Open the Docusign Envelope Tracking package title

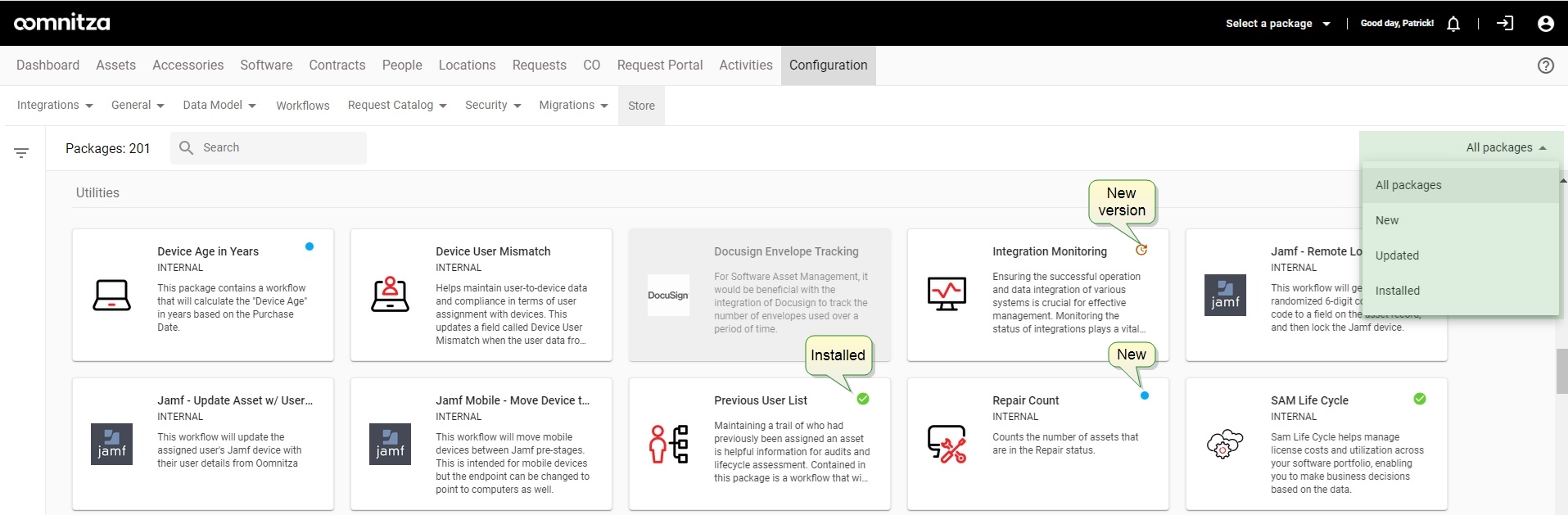786,251
